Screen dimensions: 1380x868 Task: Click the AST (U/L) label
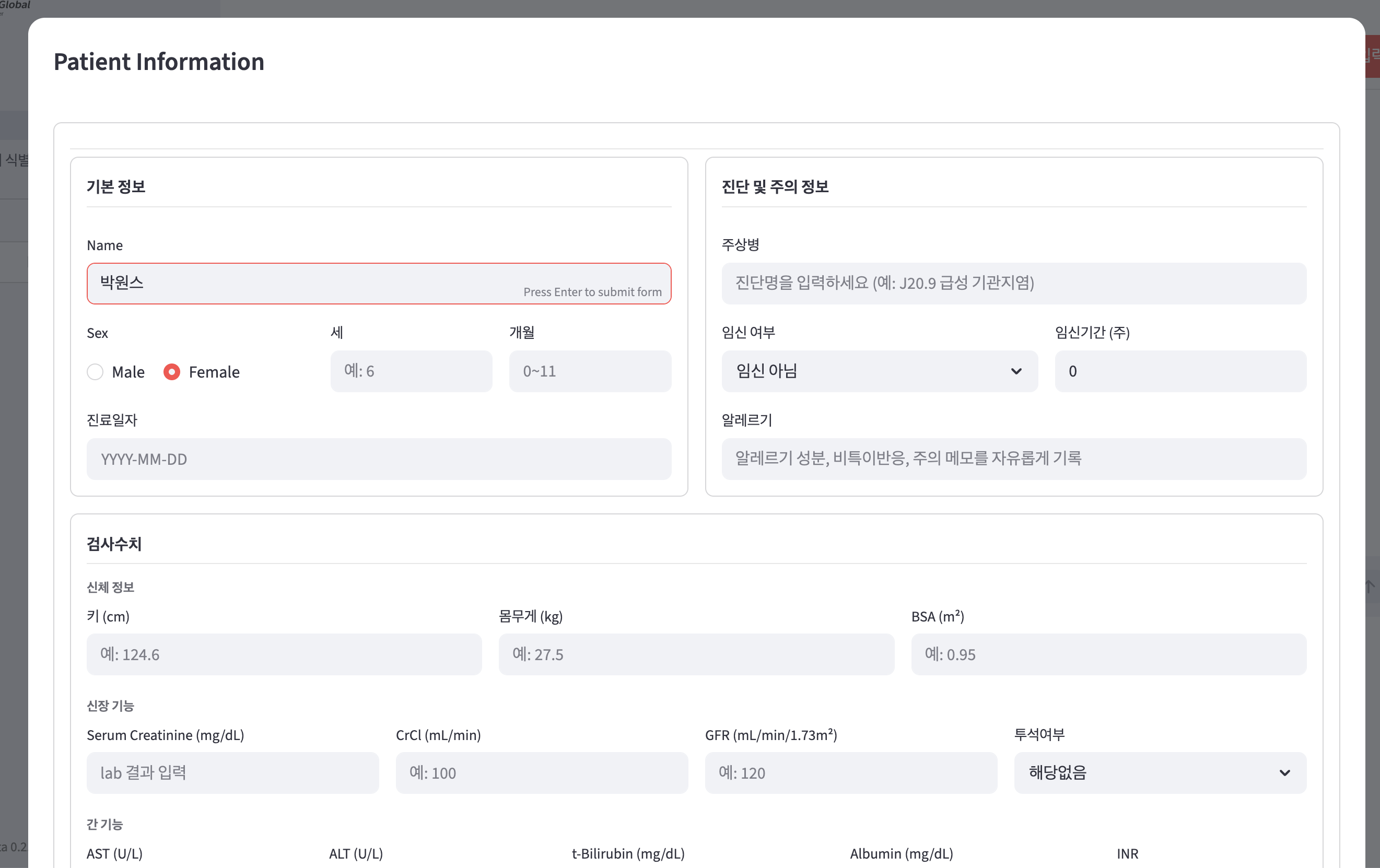[114, 854]
